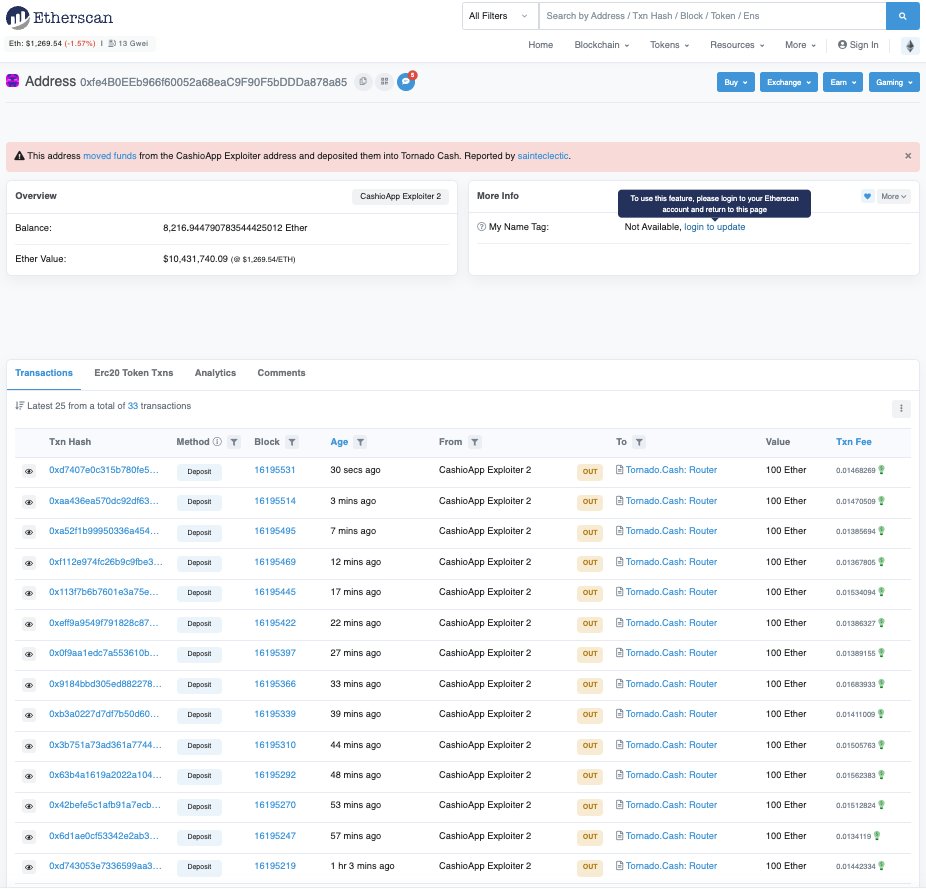The height and width of the screenshot is (889, 926).
Task: Add address to favorites heart icon
Action: pos(867,196)
